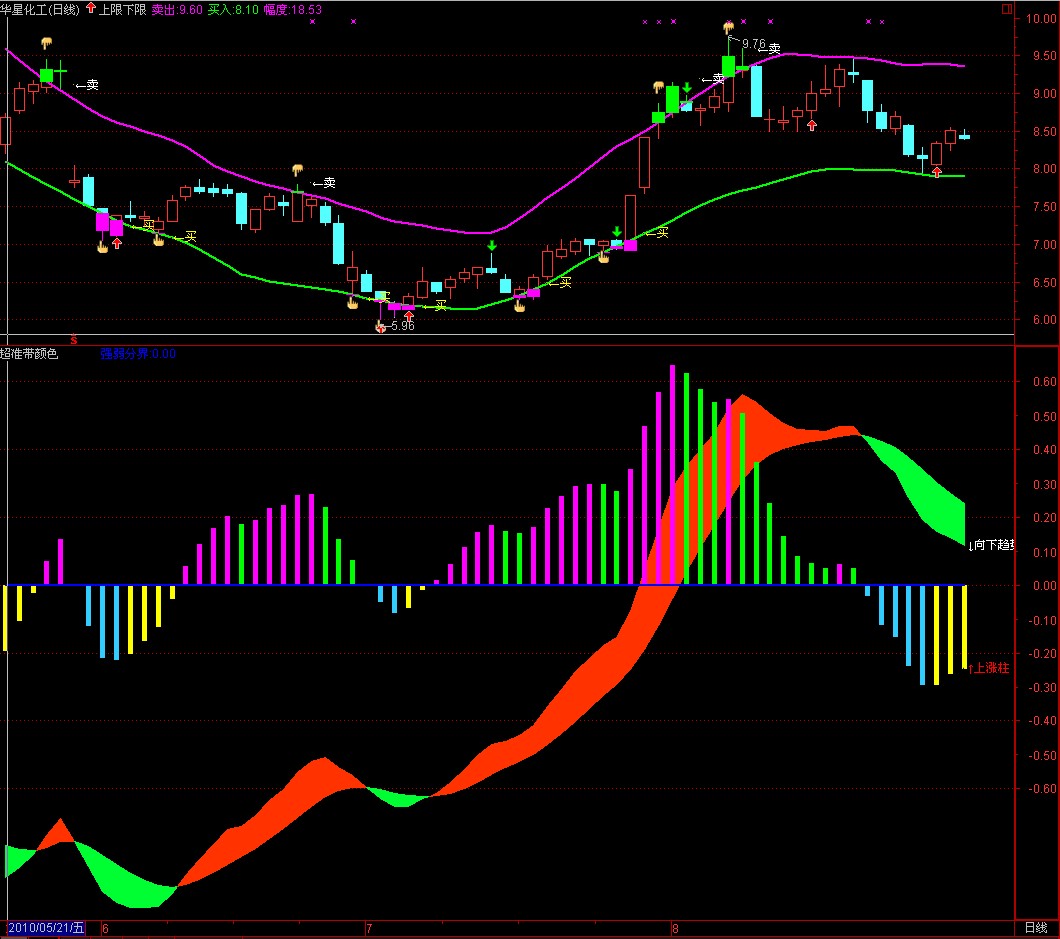1060x939 pixels.
Task: Click the red square icon at chart top-right corner
Action: click(1007, 9)
